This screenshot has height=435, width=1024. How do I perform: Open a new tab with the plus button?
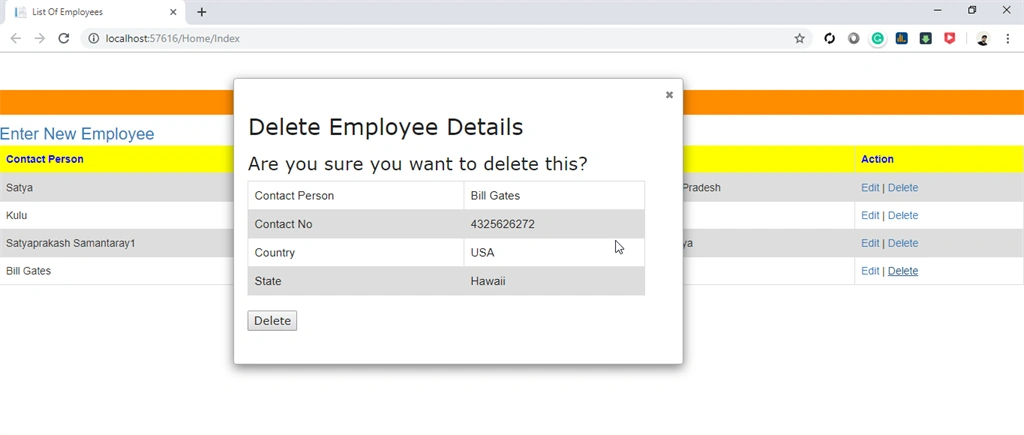point(202,12)
